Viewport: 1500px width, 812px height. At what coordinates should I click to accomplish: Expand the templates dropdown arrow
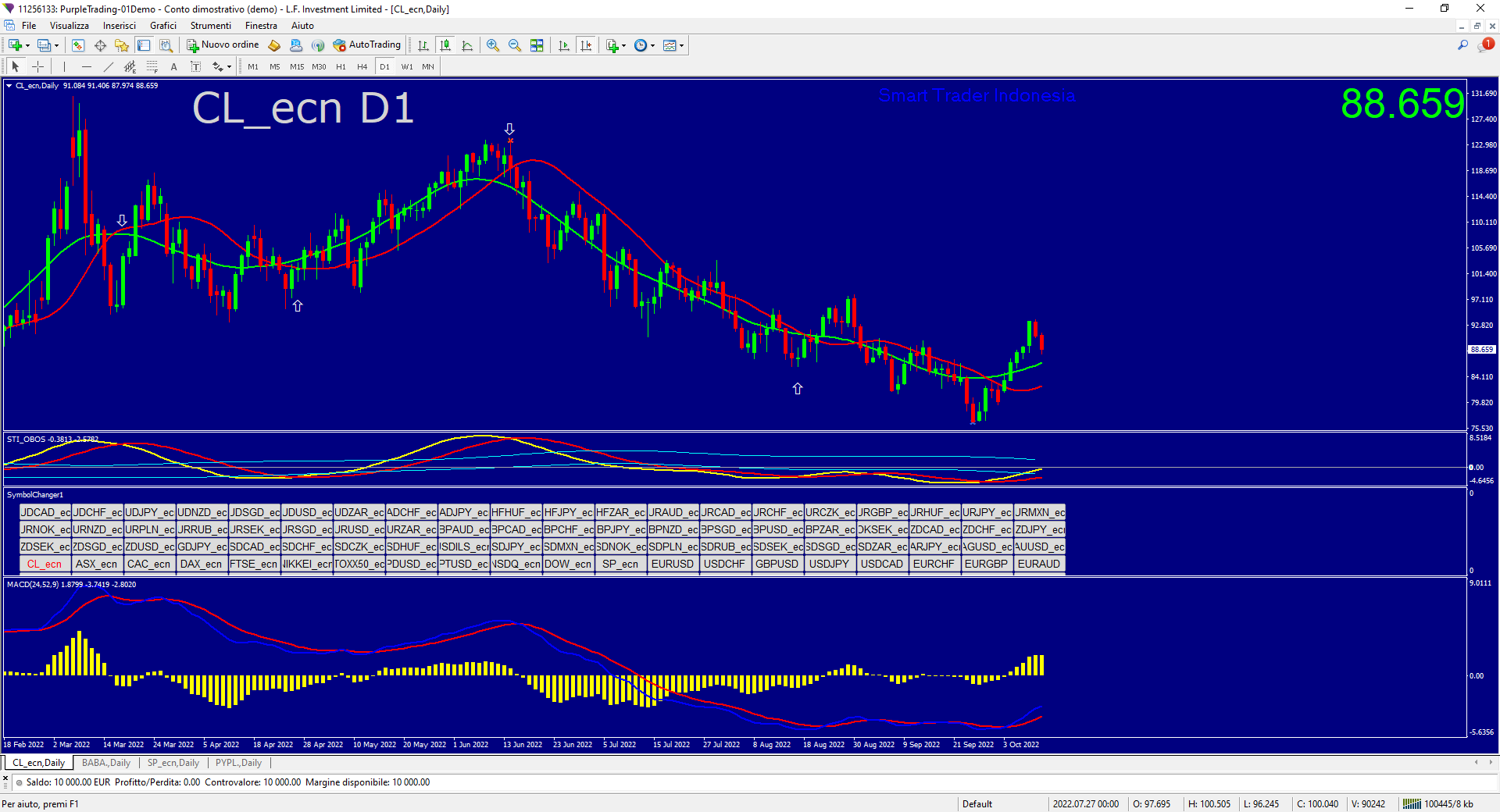[x=682, y=45]
